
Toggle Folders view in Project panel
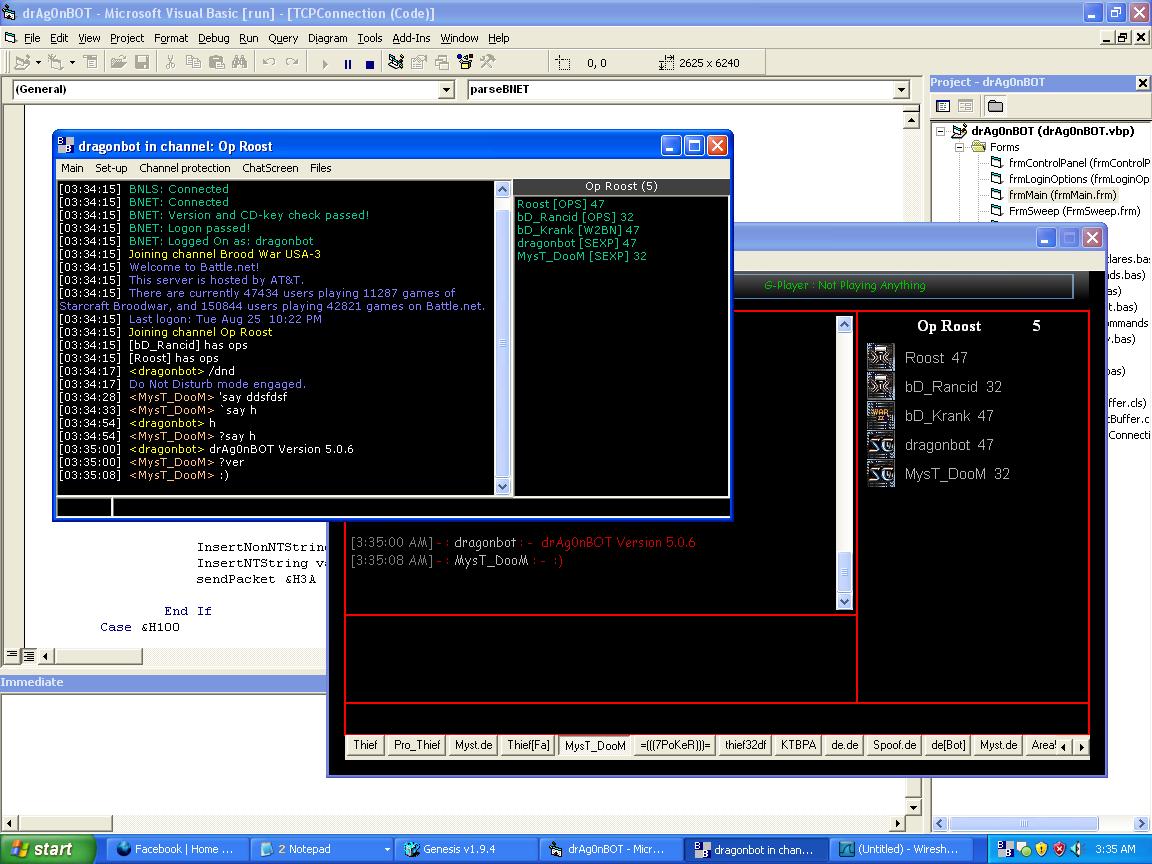click(x=995, y=106)
